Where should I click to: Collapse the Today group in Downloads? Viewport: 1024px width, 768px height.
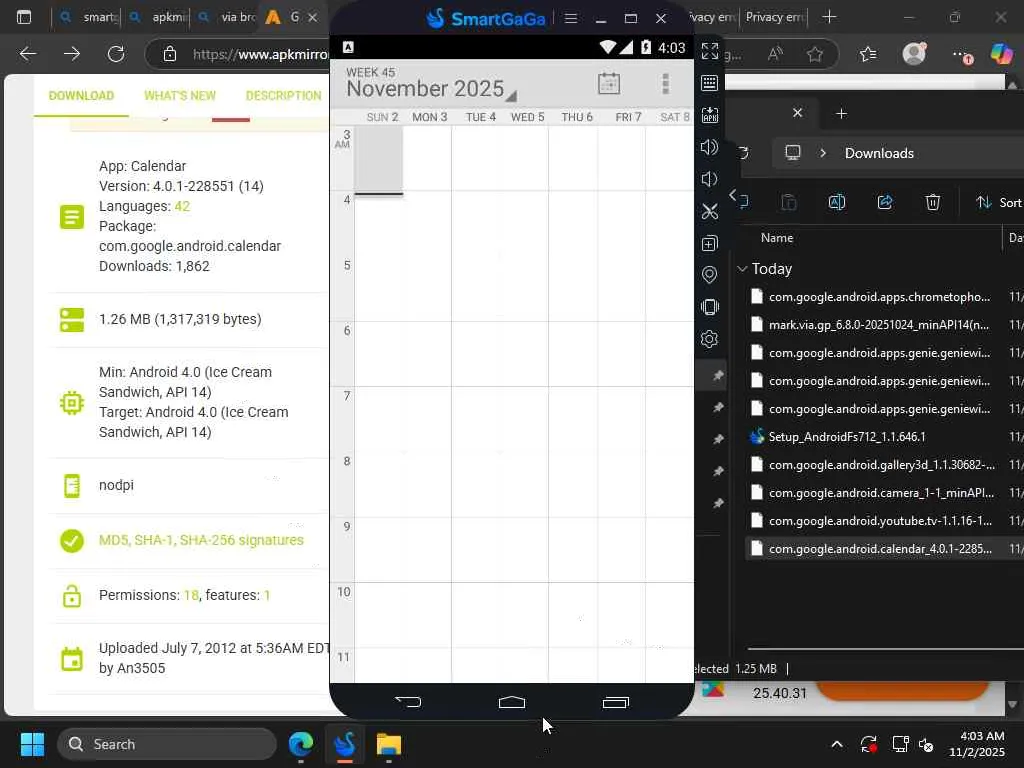click(742, 268)
